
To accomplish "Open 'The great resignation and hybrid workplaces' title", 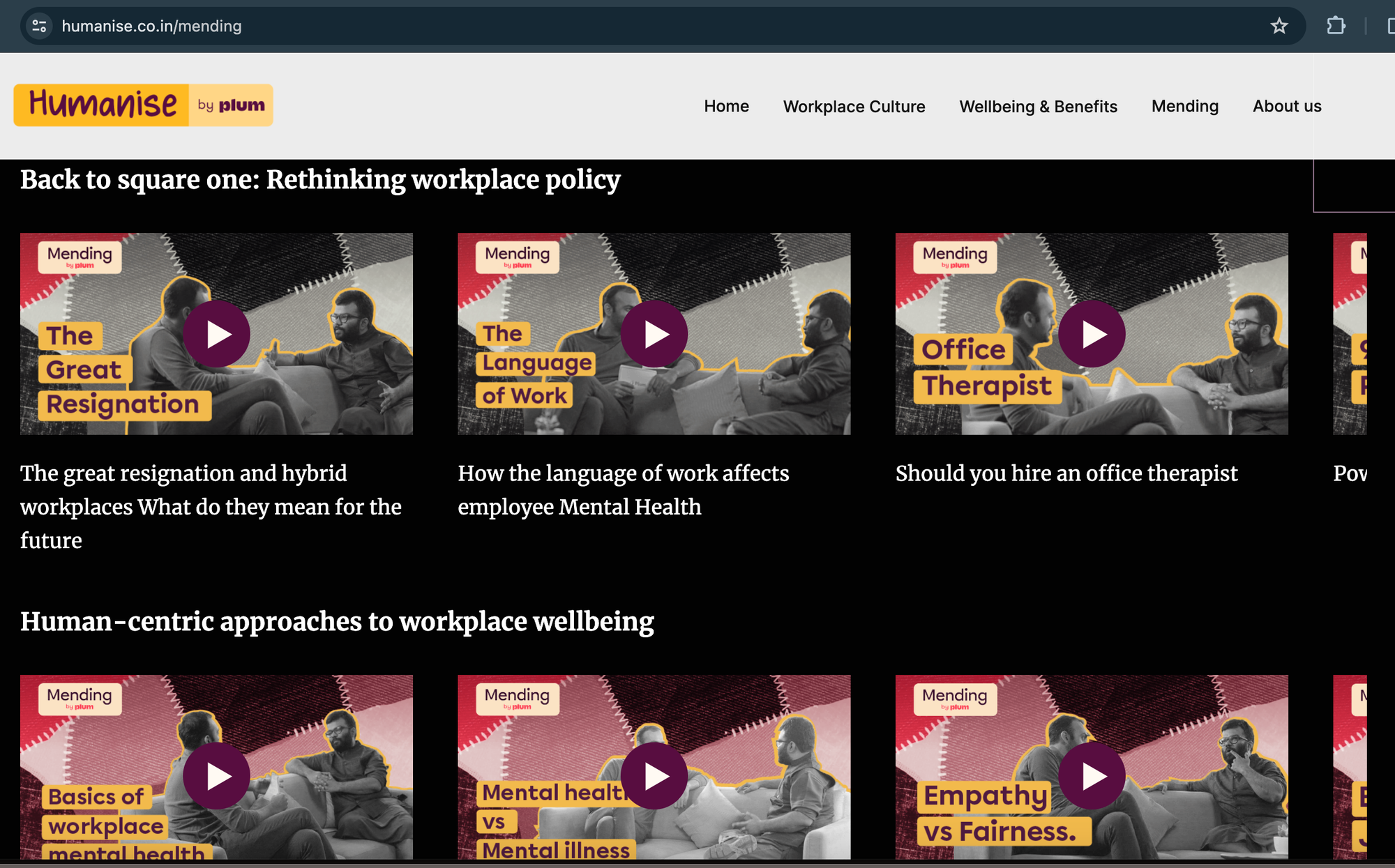I will click(x=211, y=507).
